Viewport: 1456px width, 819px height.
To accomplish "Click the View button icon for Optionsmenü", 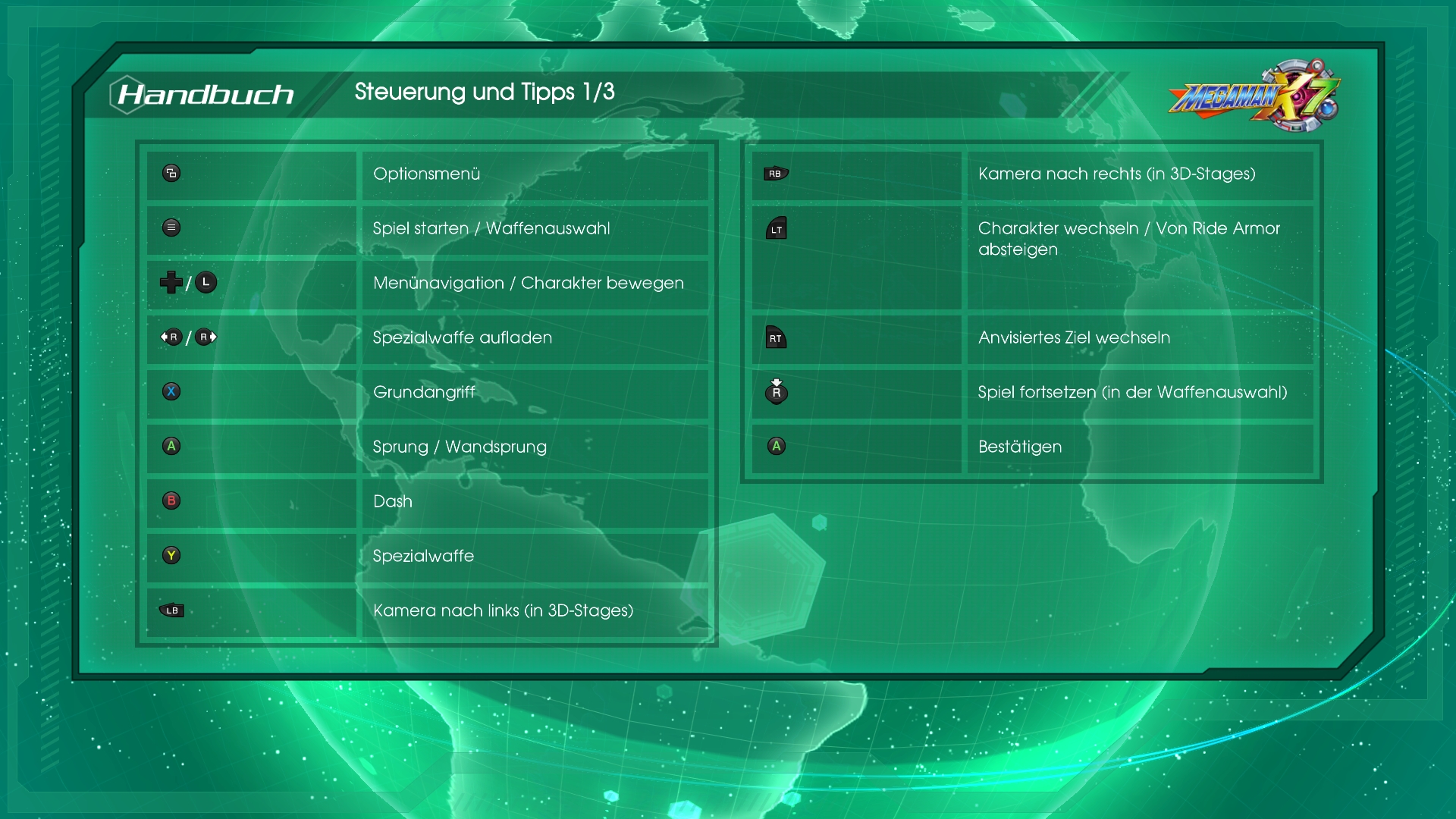I will [x=171, y=174].
